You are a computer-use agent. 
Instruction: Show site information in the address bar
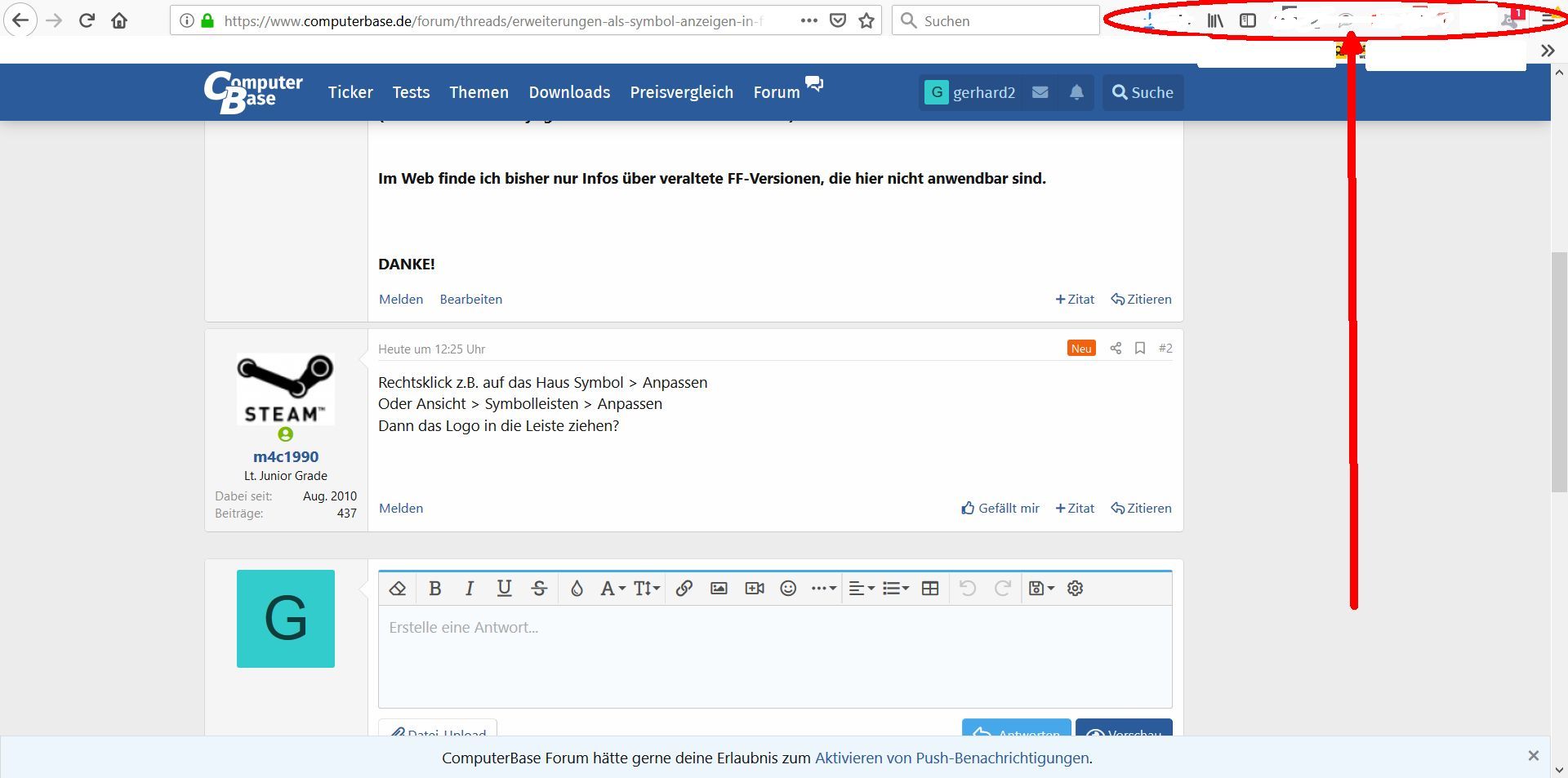(x=187, y=20)
